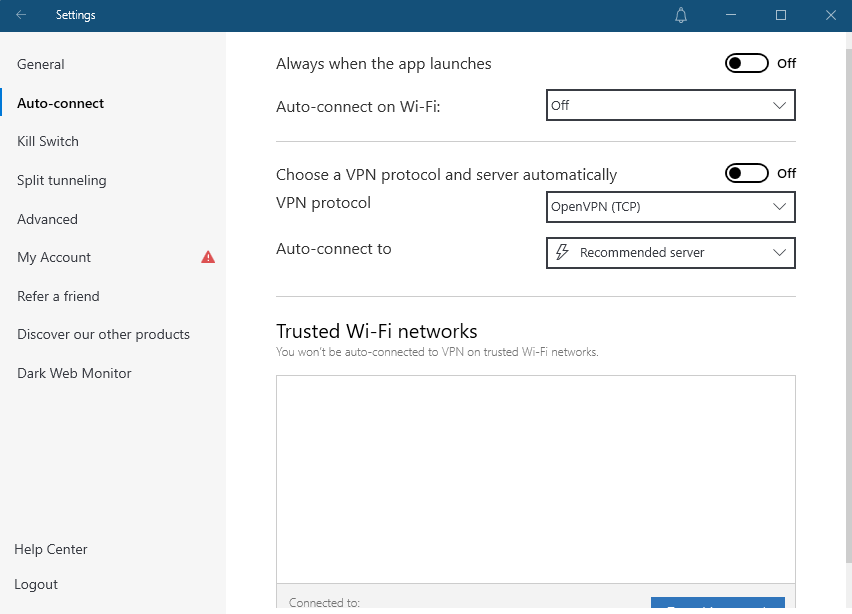Viewport: 852px width, 614px height.
Task: Click the lightning bolt Recommended server icon
Action: tap(562, 253)
